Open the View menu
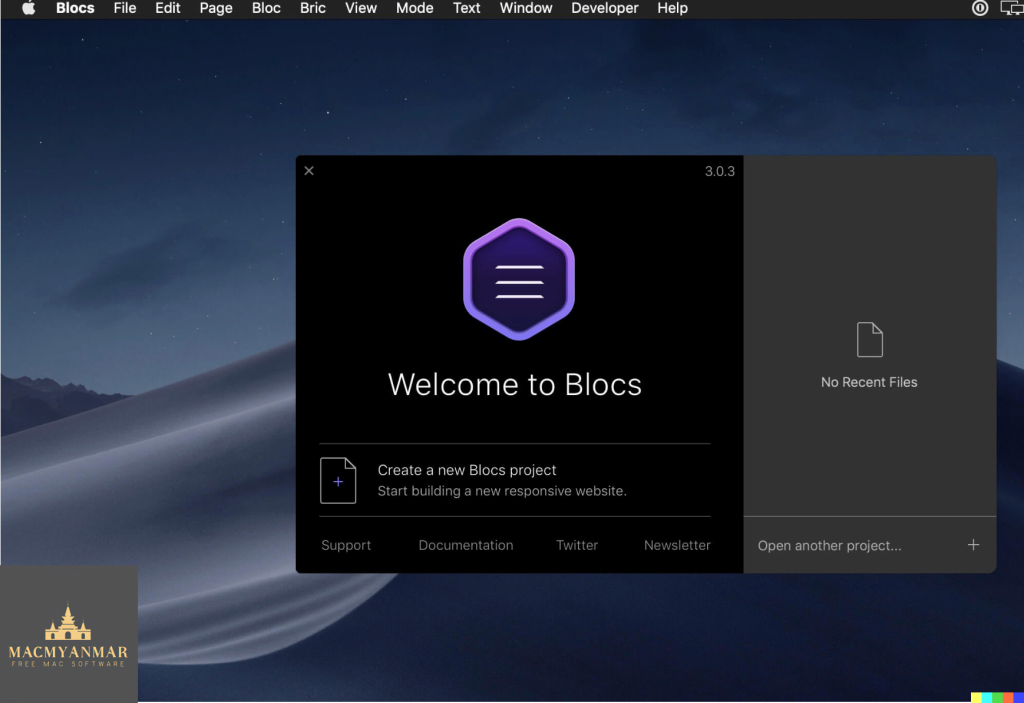The height and width of the screenshot is (703, 1024). 361,8
